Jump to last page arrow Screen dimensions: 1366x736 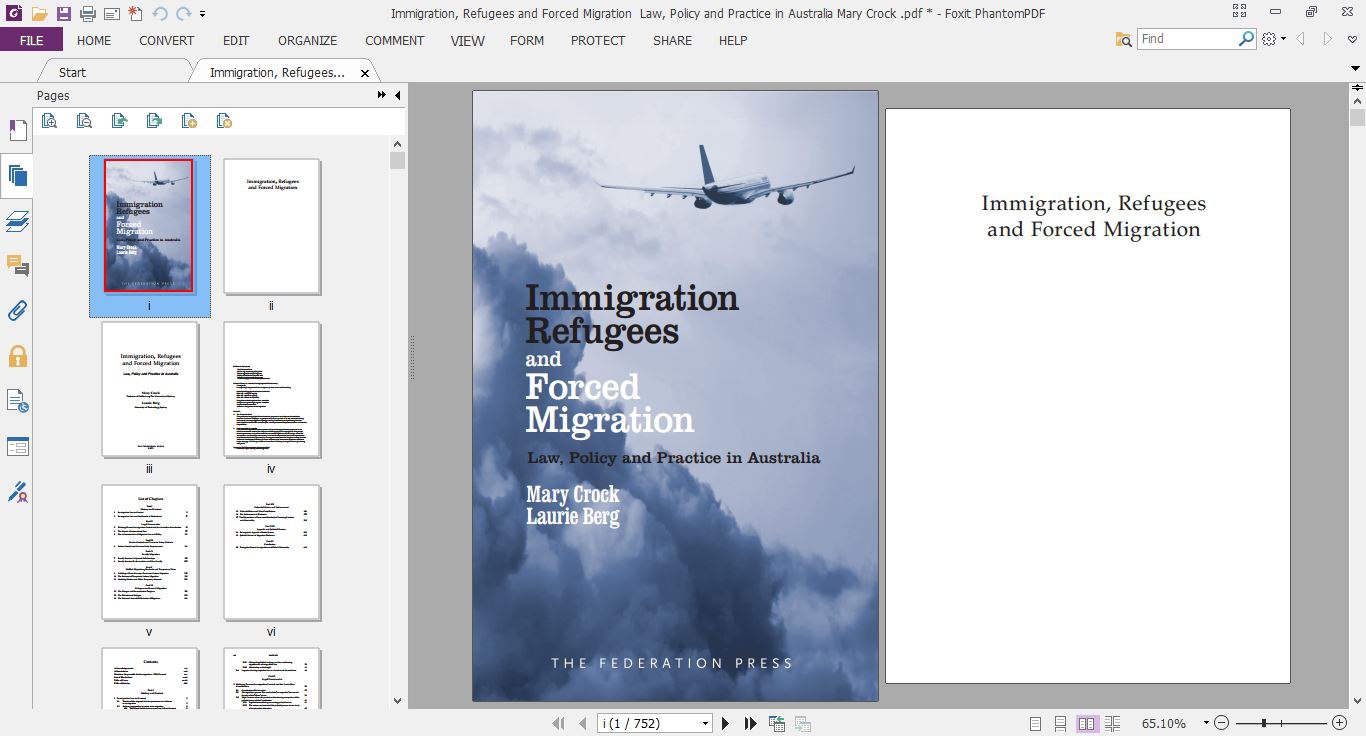click(x=750, y=723)
